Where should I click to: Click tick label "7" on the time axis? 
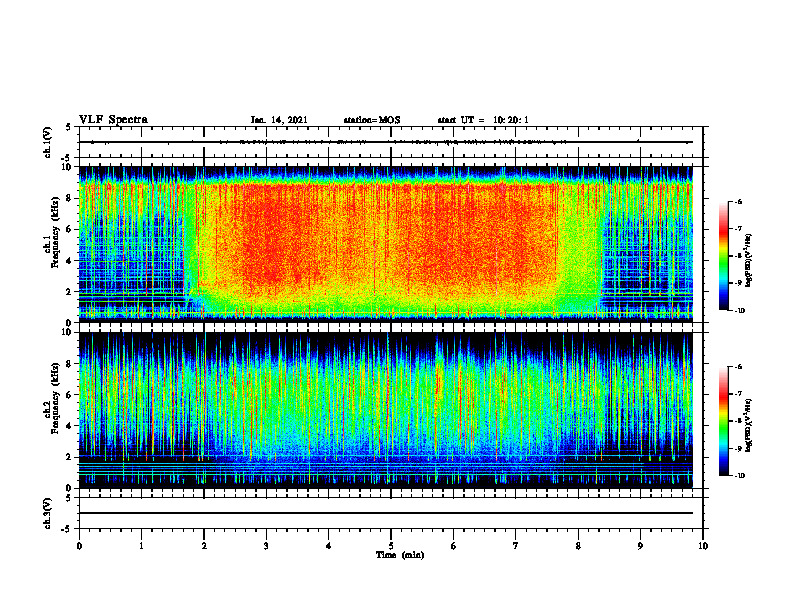(516, 546)
